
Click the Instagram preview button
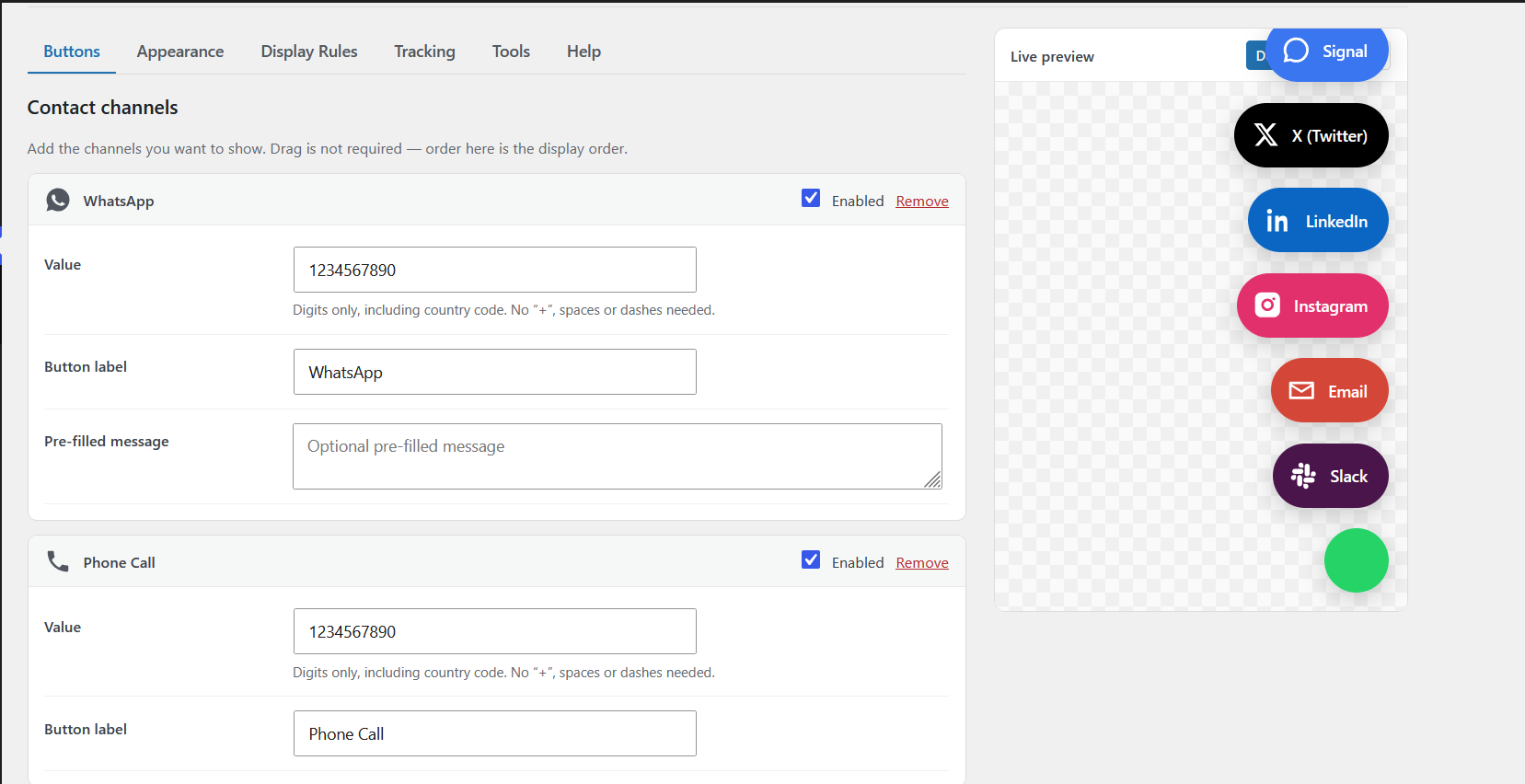(x=1312, y=306)
